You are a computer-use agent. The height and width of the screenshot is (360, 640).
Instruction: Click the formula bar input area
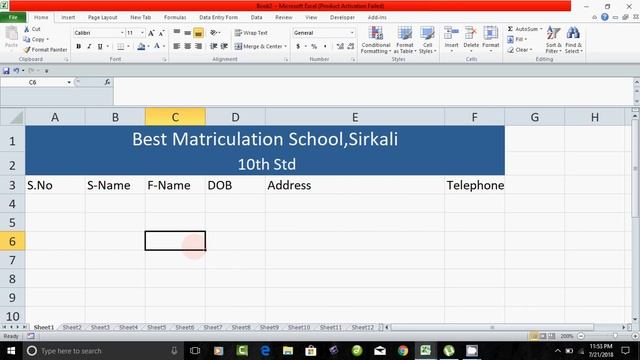373,92
